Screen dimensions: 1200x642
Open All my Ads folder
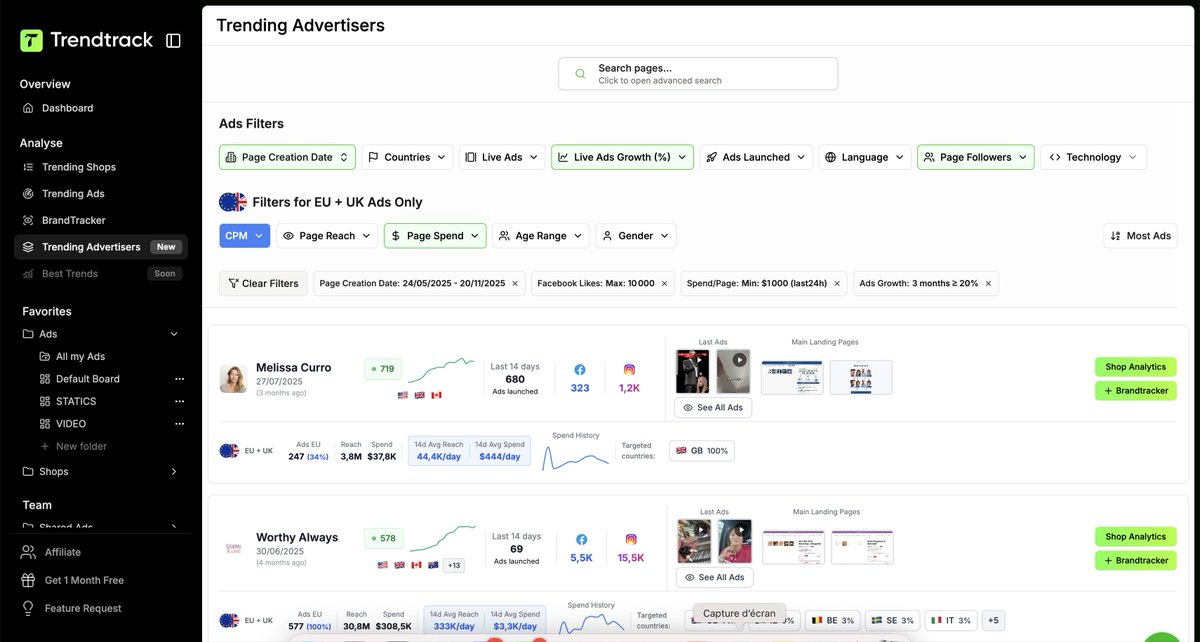click(80, 356)
